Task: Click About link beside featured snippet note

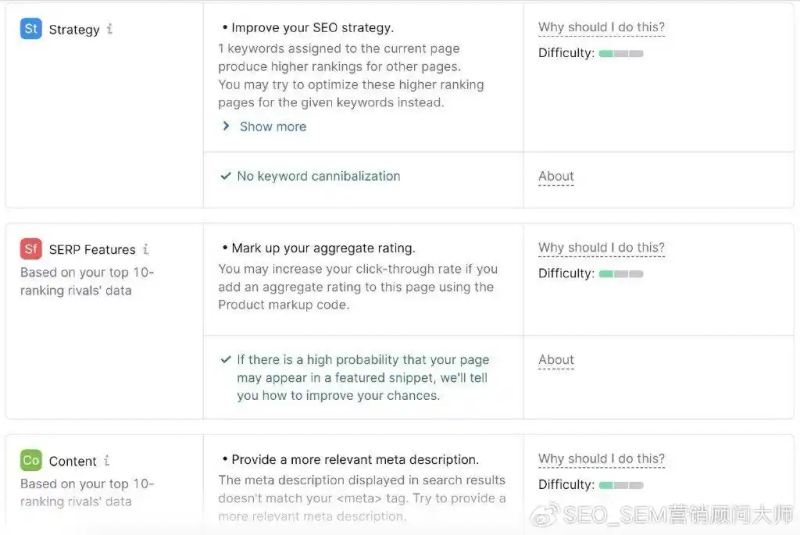Action: click(x=556, y=360)
